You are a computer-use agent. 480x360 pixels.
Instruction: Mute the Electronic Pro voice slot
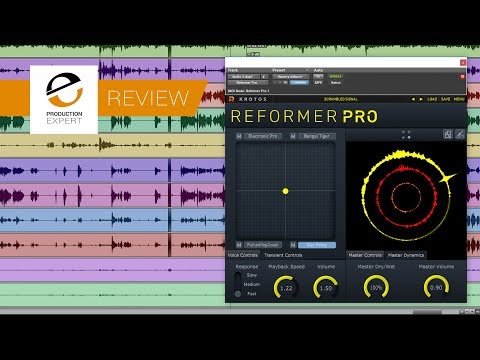click(x=239, y=136)
